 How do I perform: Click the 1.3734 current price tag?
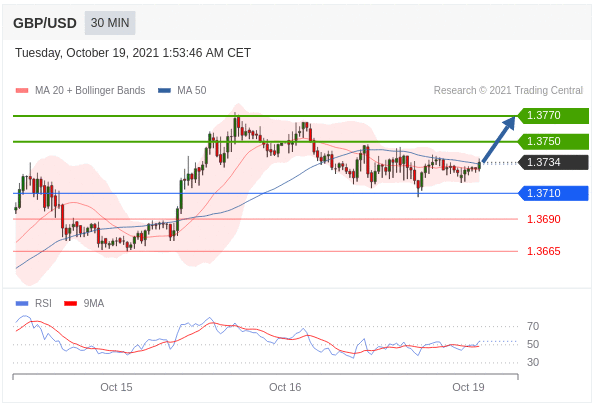(553, 163)
